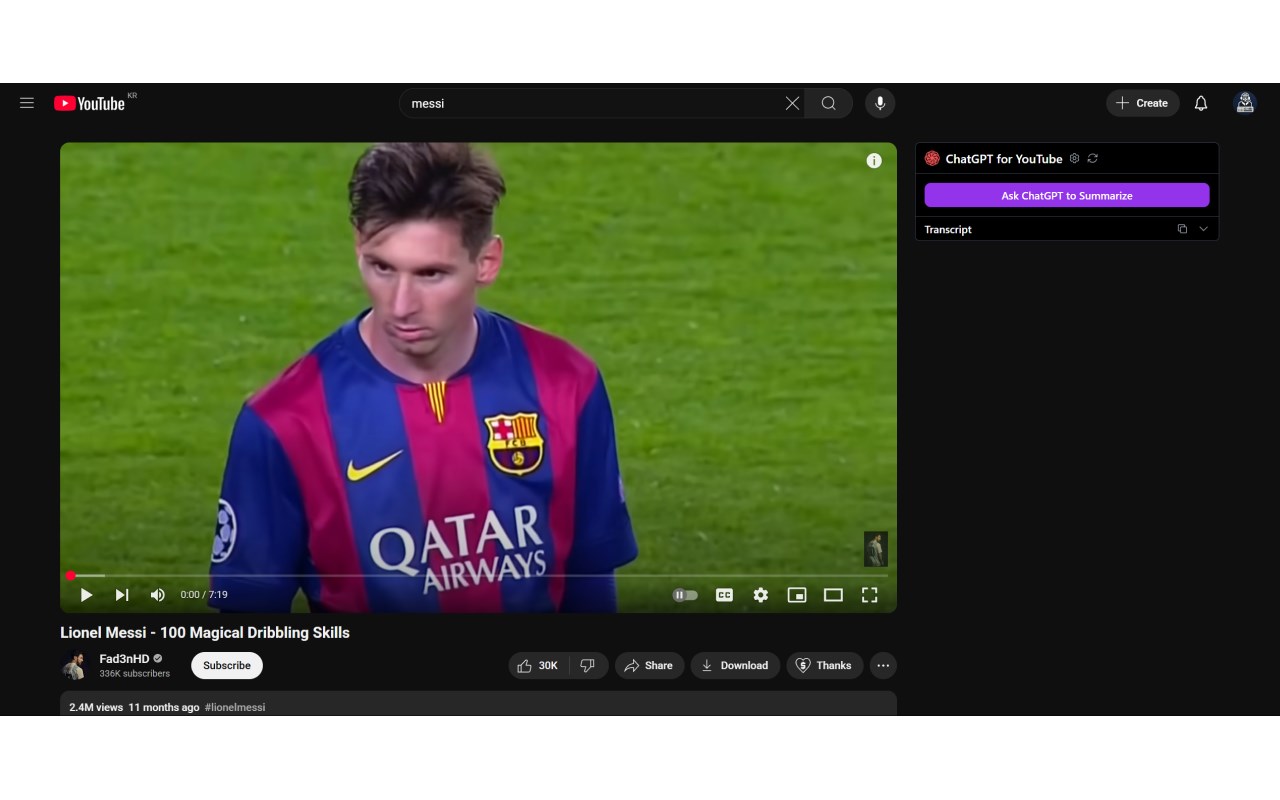Click the 336K subscribers text
The image size is (1280, 800).
135,674
